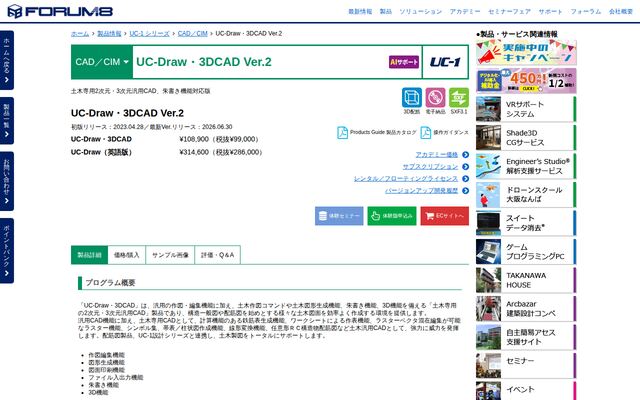Open the セミナー sidebar card
The height and width of the screenshot is (400, 640).
526,365
